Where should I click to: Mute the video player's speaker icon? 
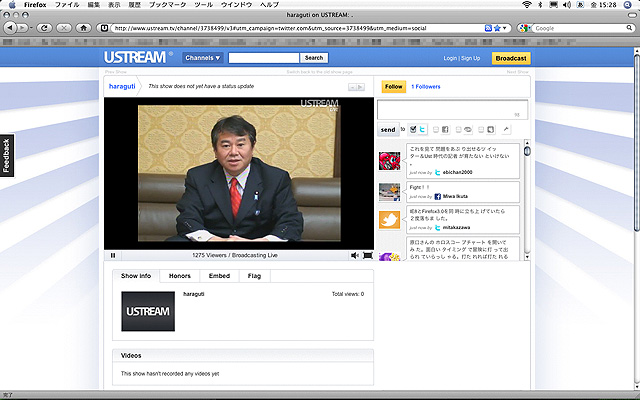tap(354, 256)
